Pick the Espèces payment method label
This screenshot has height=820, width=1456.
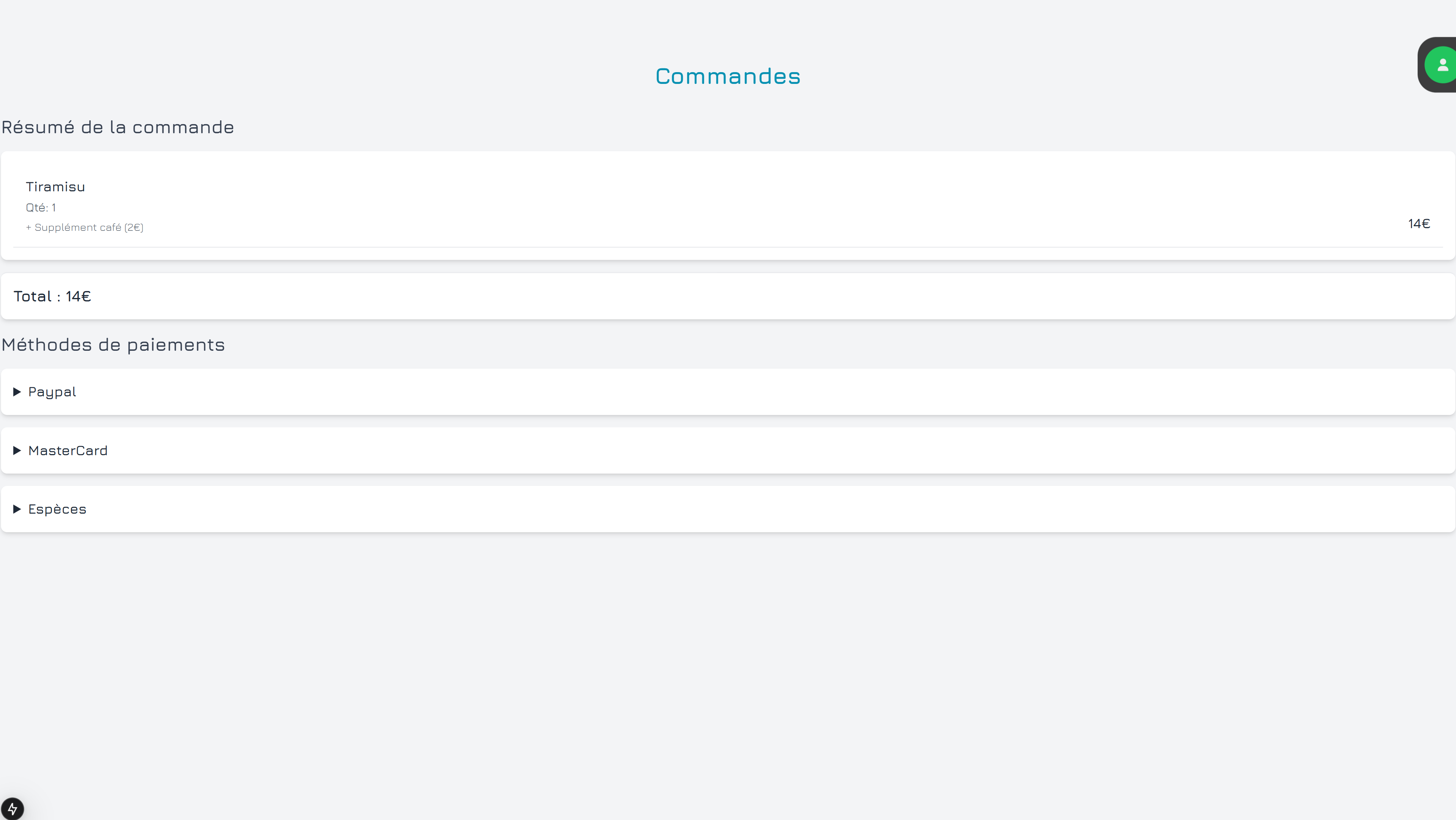(x=57, y=509)
